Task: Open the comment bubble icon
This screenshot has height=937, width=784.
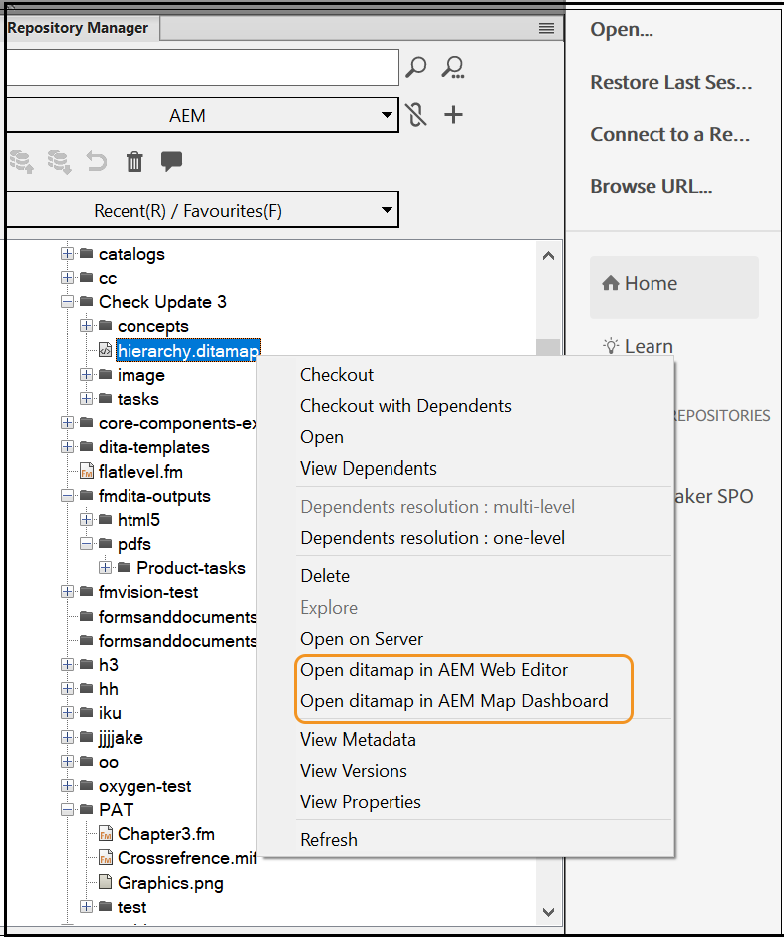Action: point(171,161)
